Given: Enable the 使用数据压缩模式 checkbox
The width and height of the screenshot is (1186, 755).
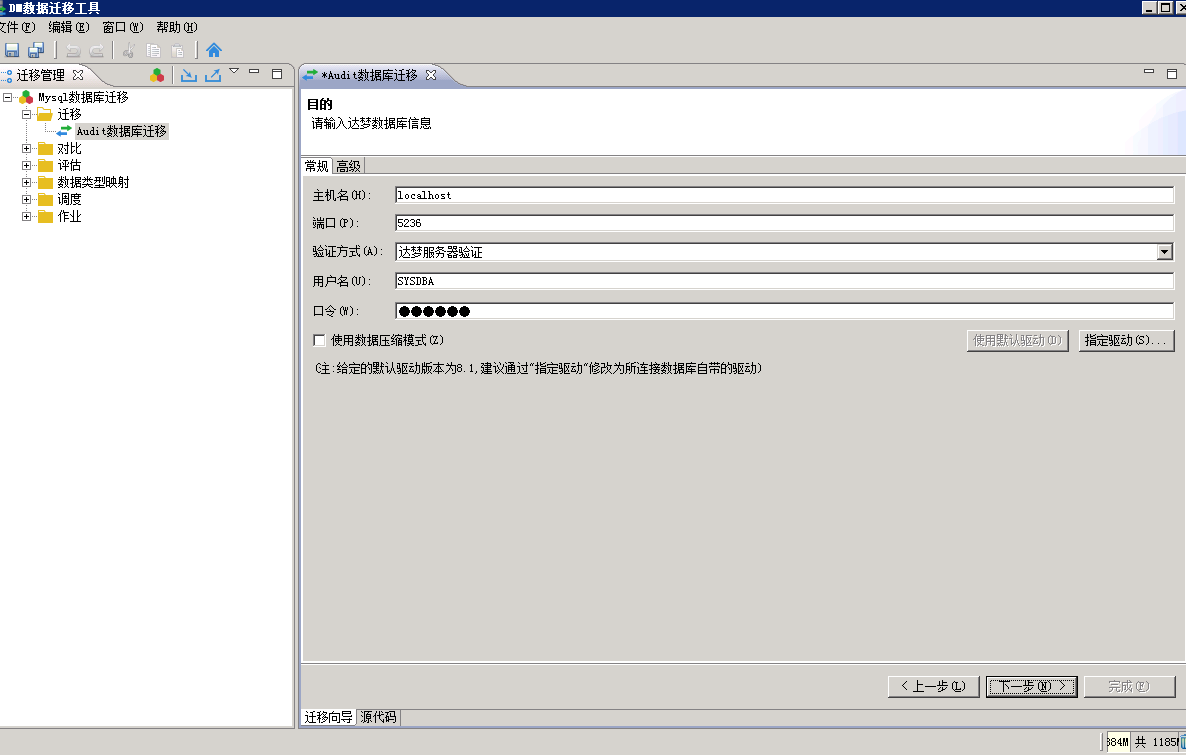Looking at the screenshot, I should pos(320,341).
